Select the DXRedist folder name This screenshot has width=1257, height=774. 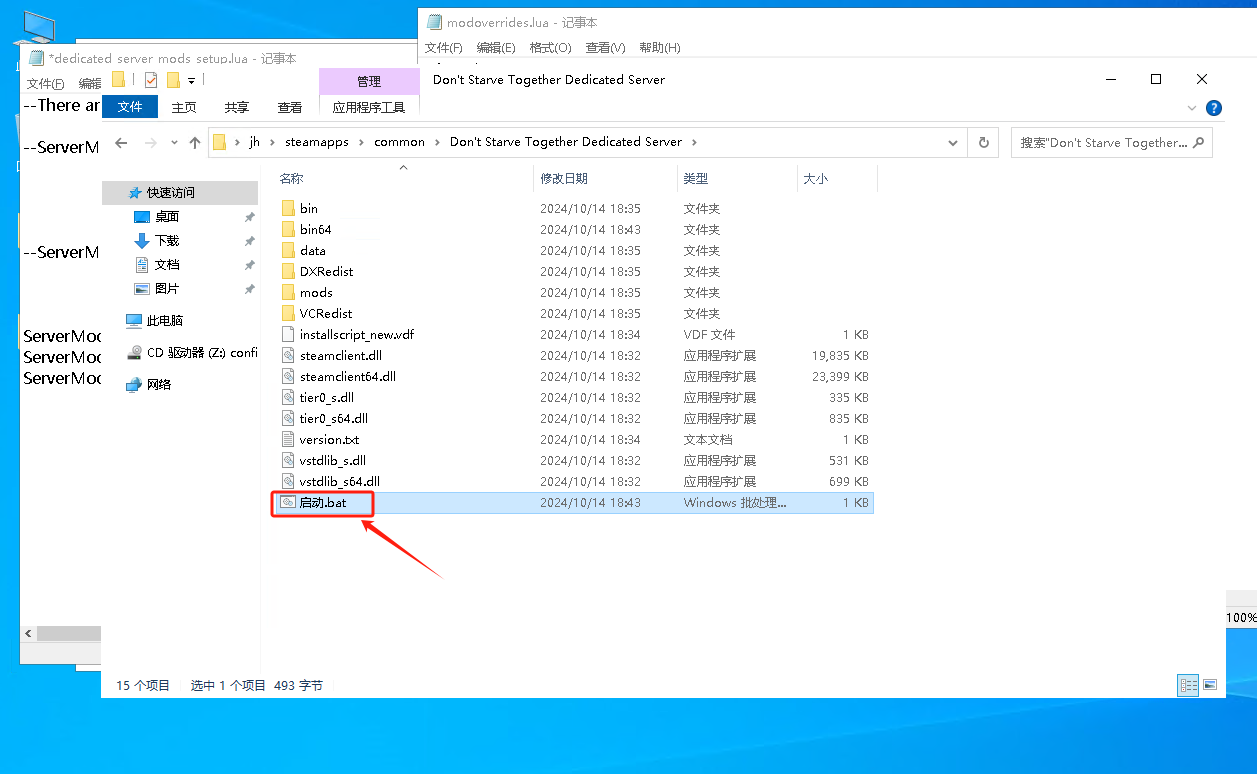point(327,272)
